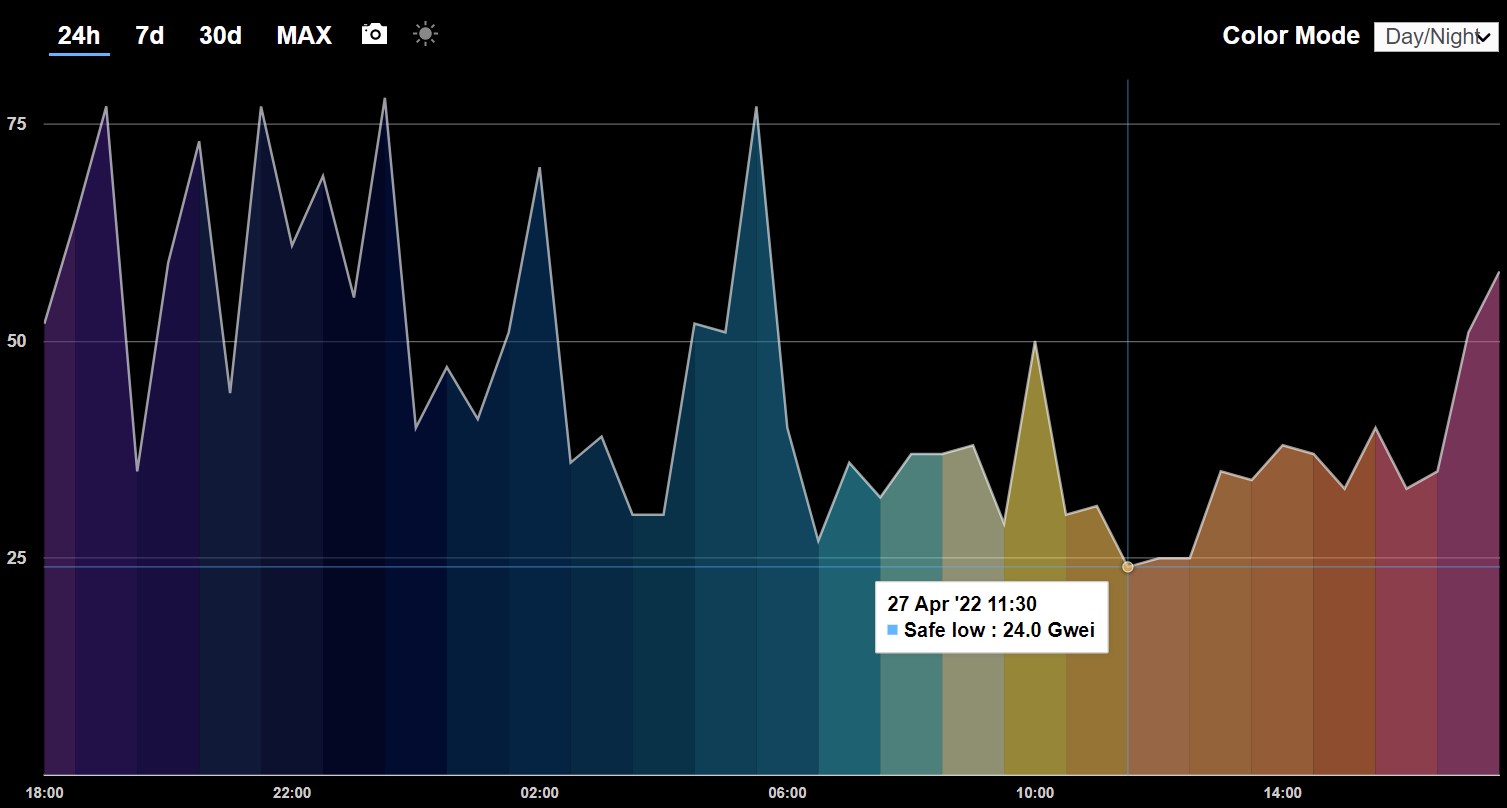Viewport: 1507px width, 808px height.
Task: Take a chart snapshot with camera icon
Action: [x=374, y=35]
